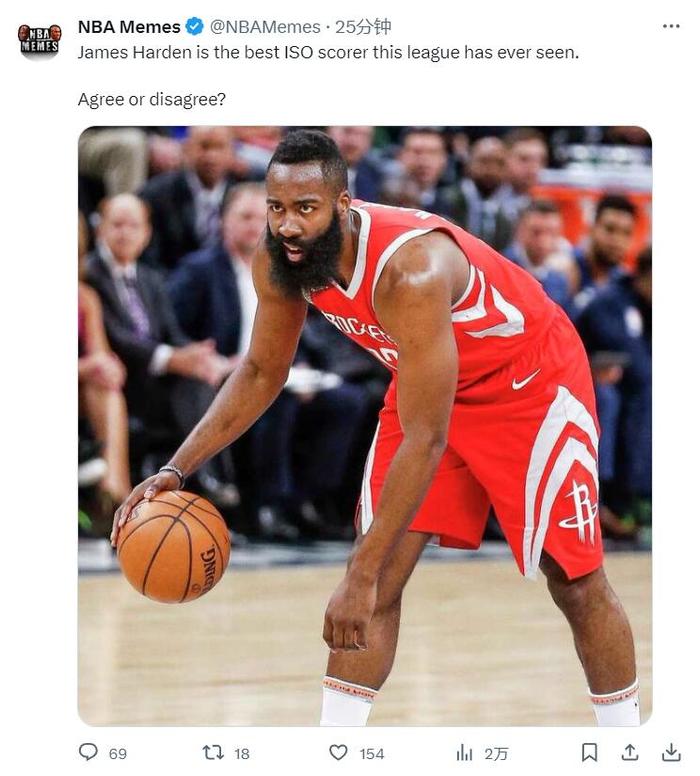The width and height of the screenshot is (700, 776).
Task: Click the blue verified badge
Action: click(195, 27)
